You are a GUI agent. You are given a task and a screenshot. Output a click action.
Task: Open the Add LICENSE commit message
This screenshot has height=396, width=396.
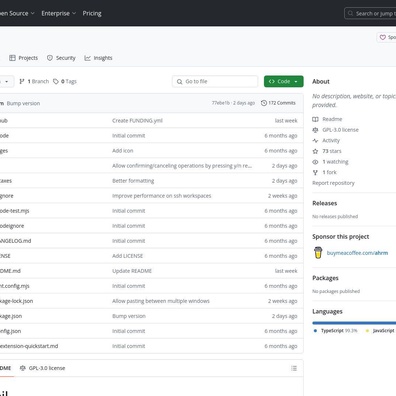[127, 256]
